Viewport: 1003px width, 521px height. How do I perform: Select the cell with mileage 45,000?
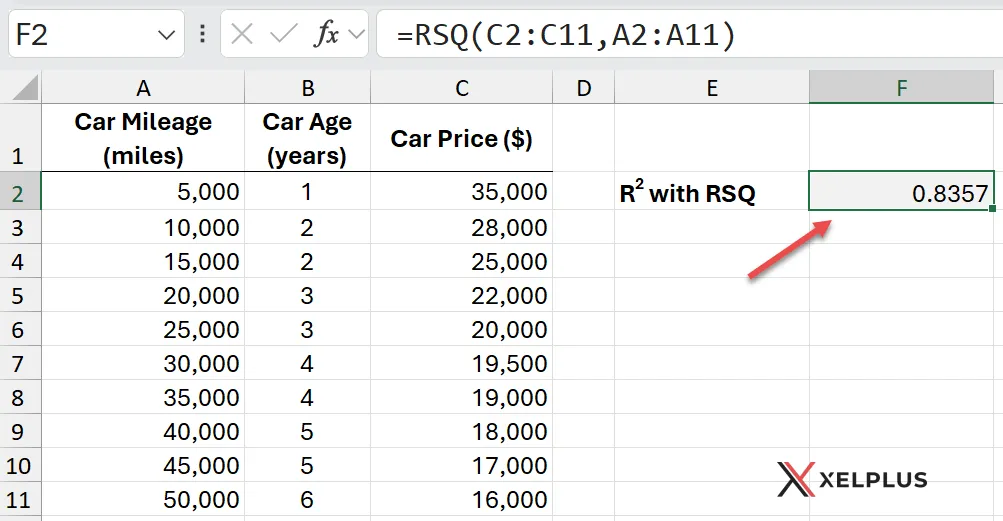143,465
